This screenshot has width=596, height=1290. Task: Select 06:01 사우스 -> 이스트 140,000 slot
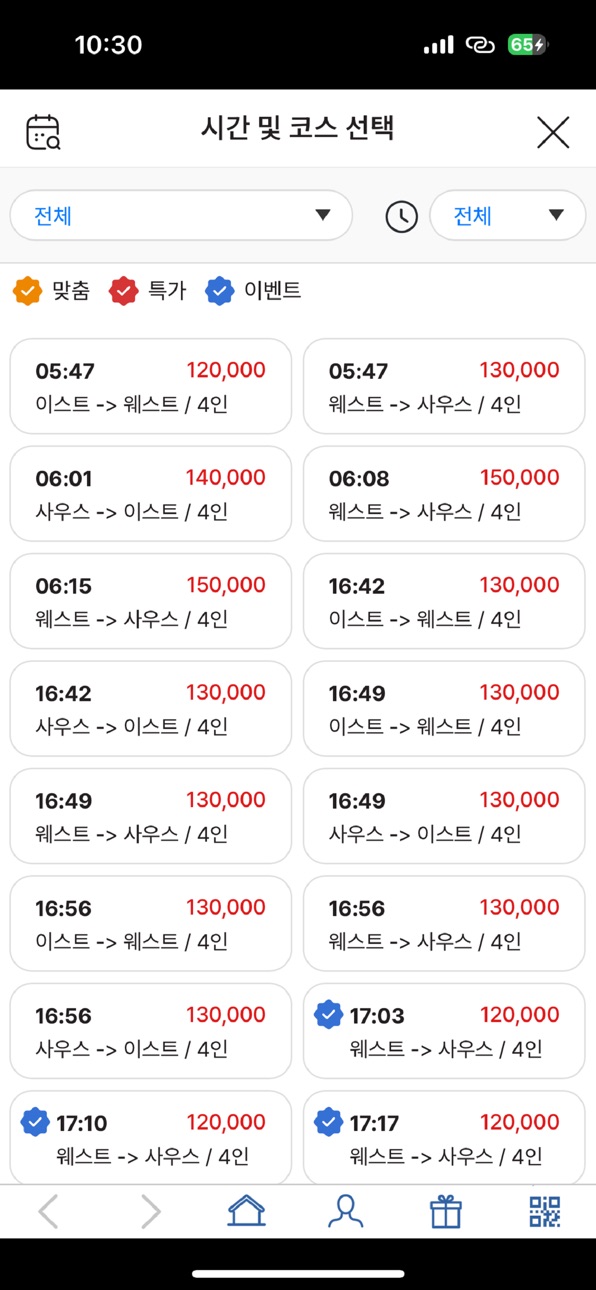coord(151,493)
